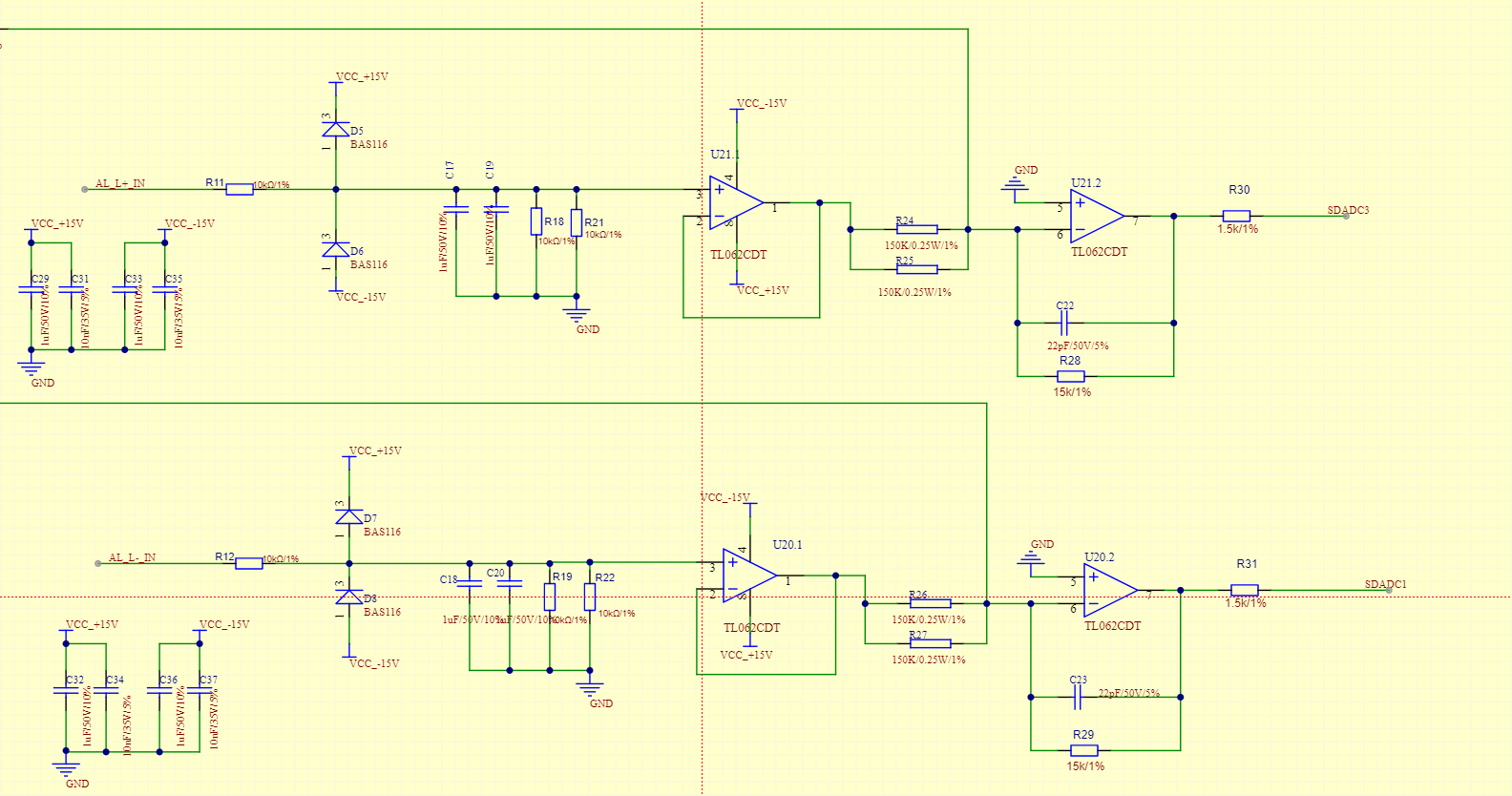This screenshot has width=1512, height=796.
Task: Select capacitor C17 symbol
Action: point(456,208)
